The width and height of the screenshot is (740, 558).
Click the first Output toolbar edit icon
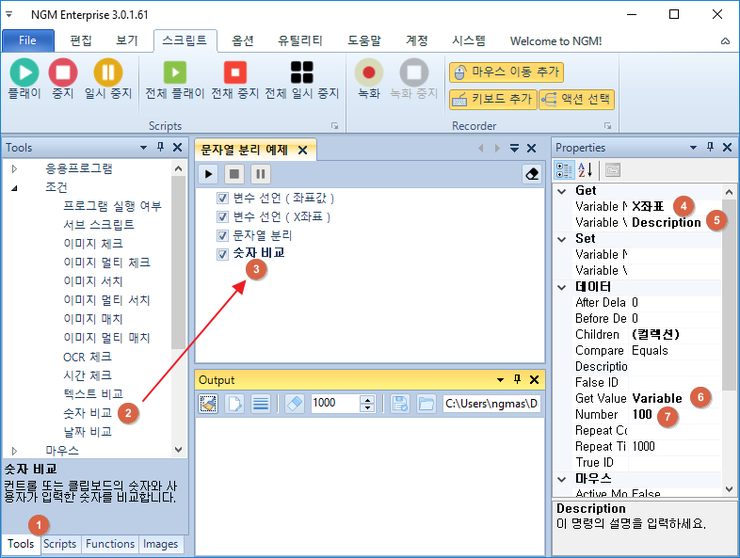point(208,404)
